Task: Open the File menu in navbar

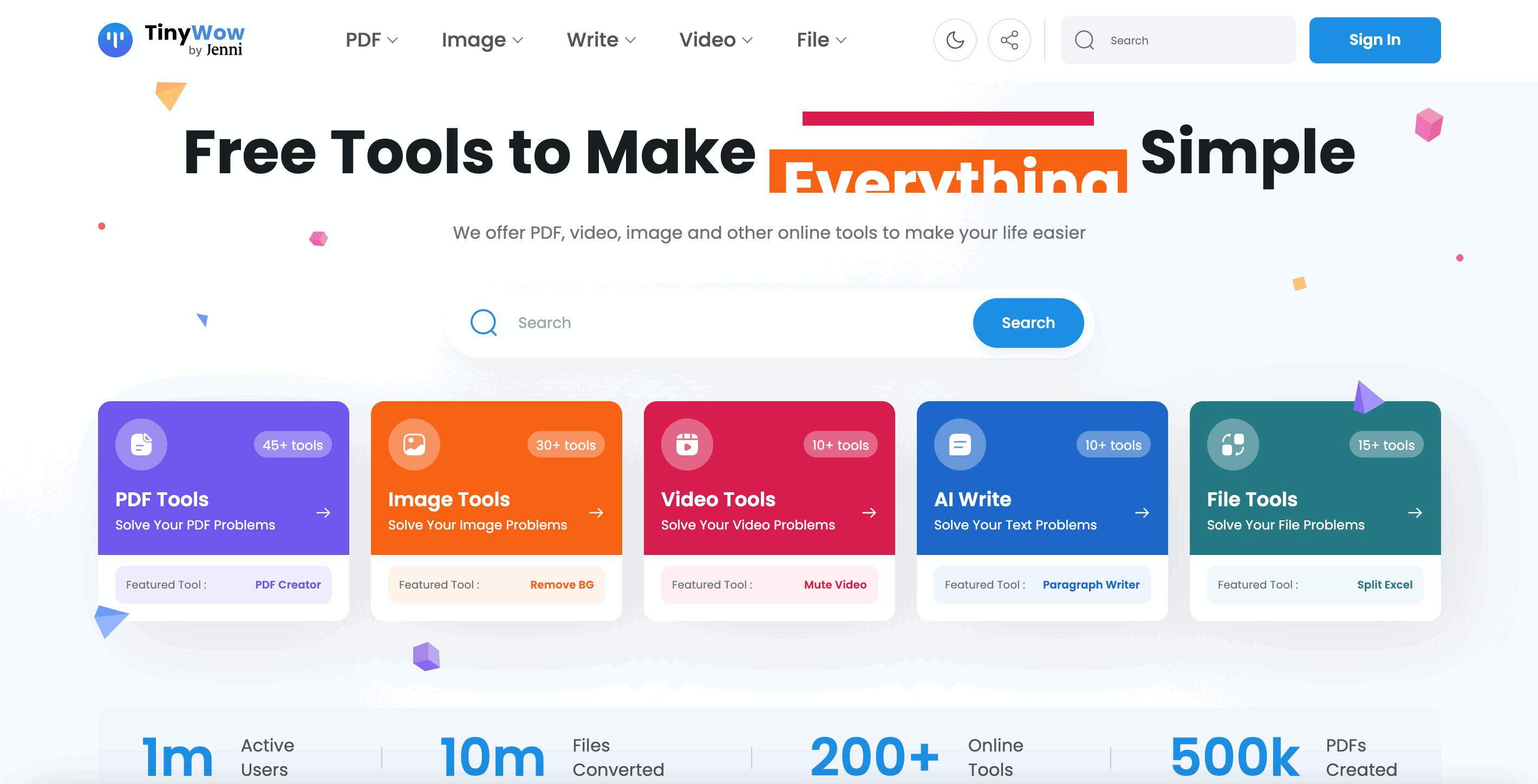Action: click(x=822, y=40)
